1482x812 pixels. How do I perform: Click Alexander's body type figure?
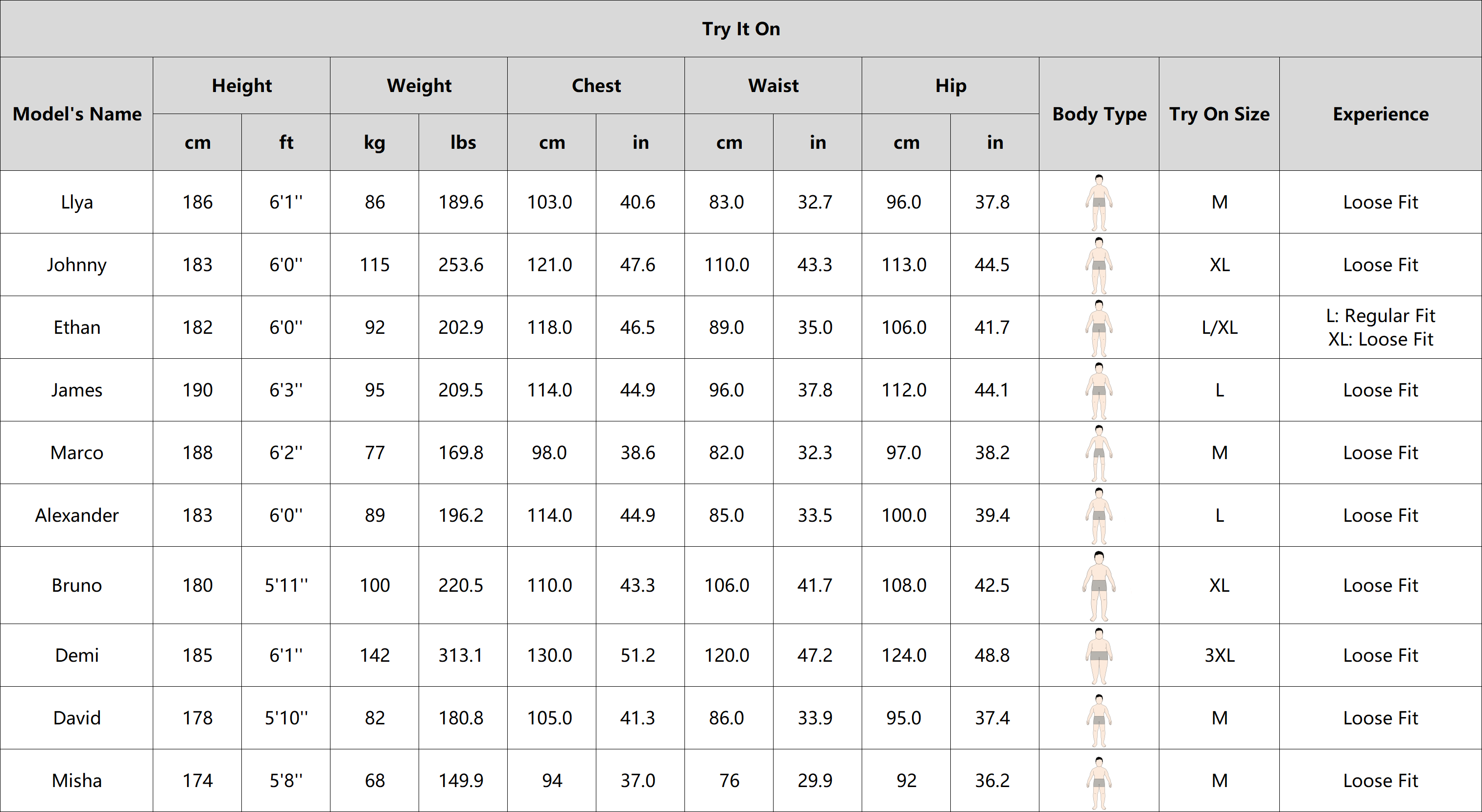click(1099, 516)
